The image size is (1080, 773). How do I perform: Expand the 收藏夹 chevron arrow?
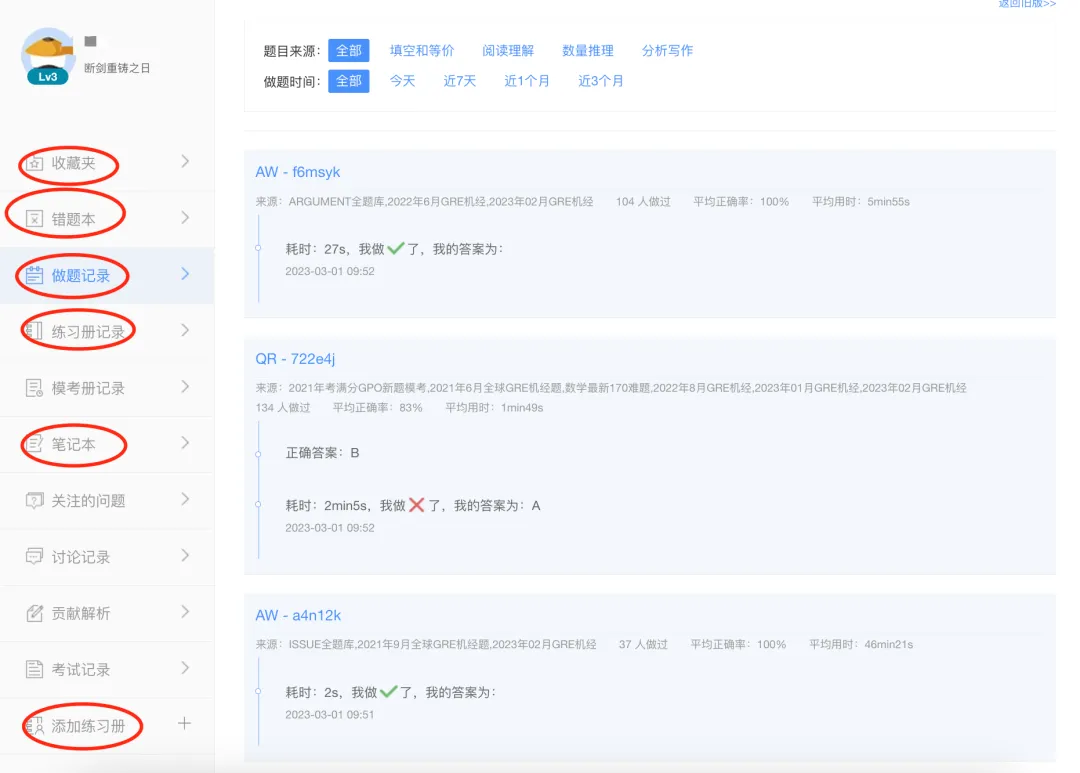[x=185, y=162]
